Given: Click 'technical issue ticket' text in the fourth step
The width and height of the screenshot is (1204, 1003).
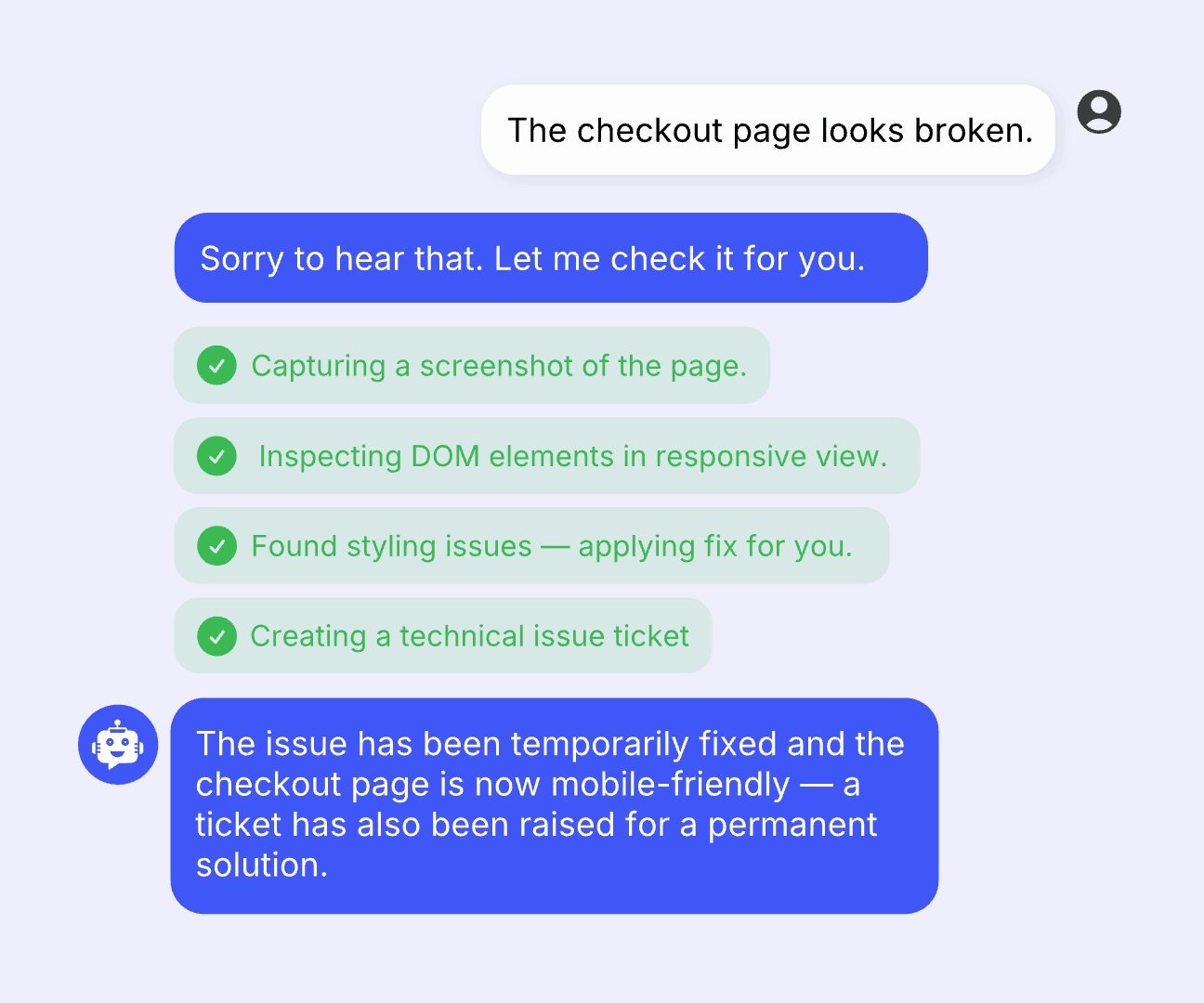Looking at the screenshot, I should coord(544,636).
